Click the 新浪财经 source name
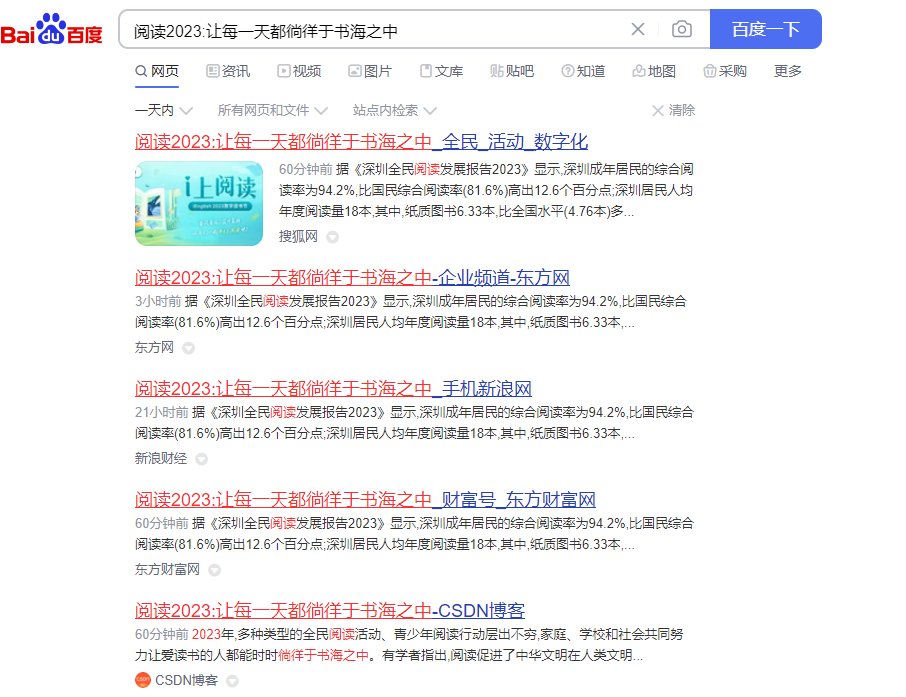 click(161, 458)
